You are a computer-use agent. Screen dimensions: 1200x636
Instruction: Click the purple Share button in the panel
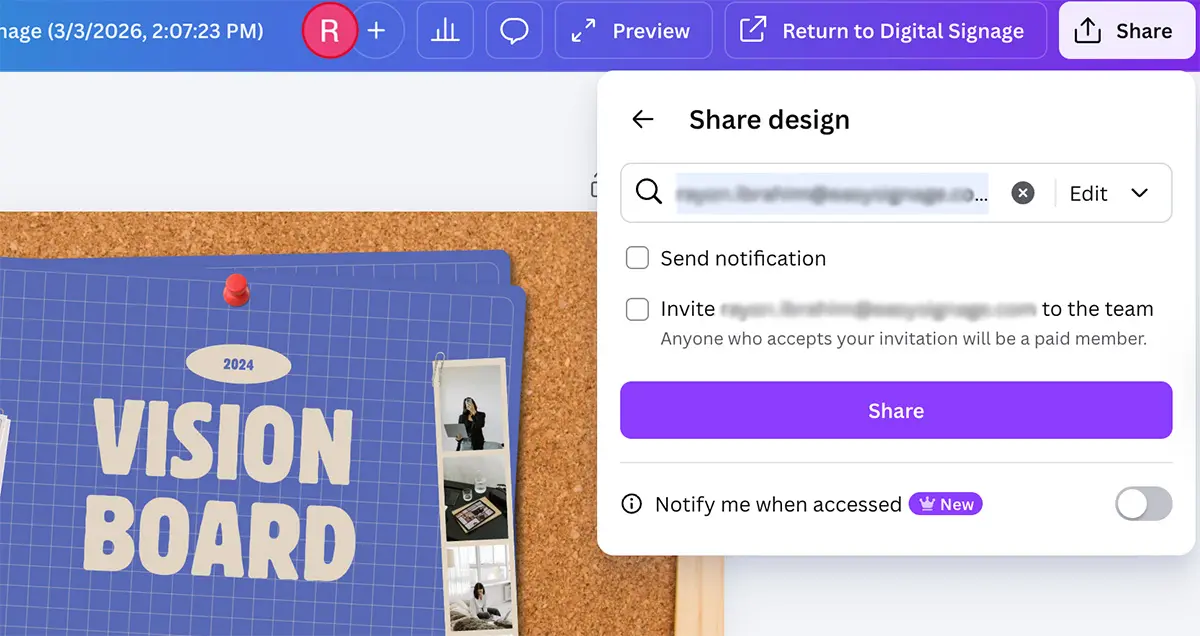coord(896,410)
